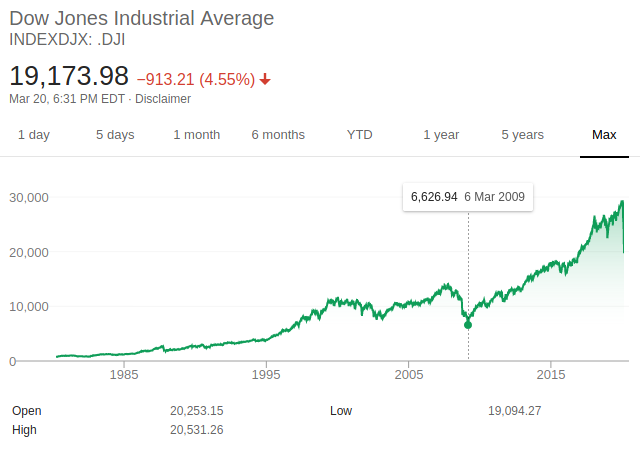This screenshot has width=640, height=449.
Task: Click the 19,173.98 current price
Action: pos(69,76)
